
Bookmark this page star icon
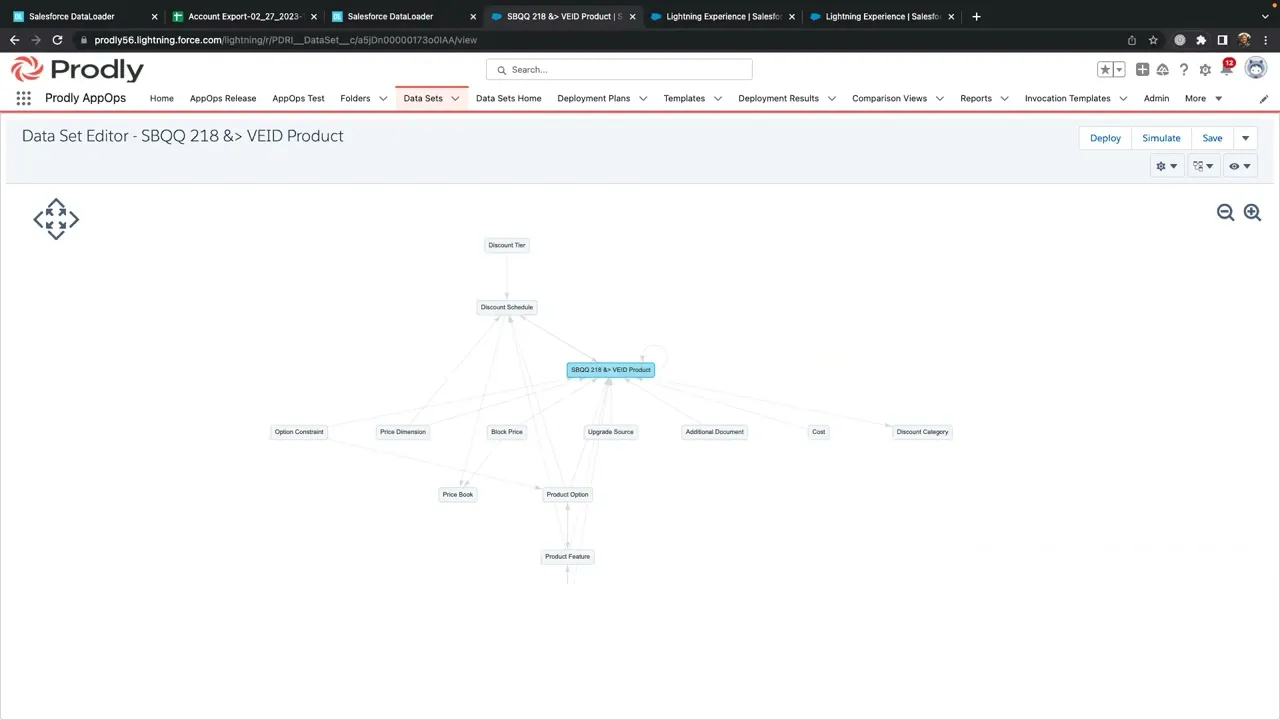(x=1153, y=40)
